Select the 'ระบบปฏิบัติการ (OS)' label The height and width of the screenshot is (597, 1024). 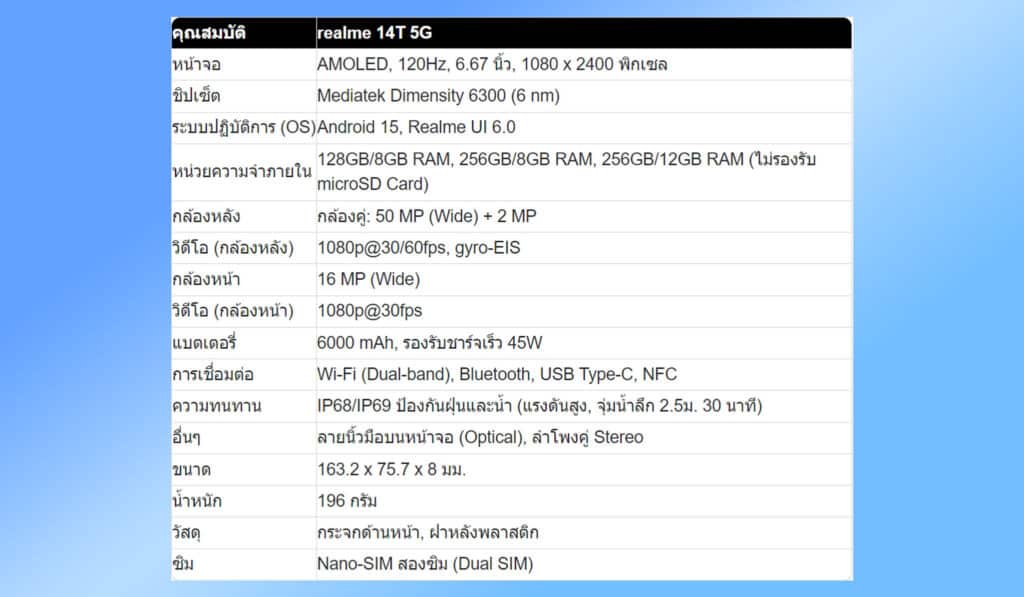tap(244, 127)
